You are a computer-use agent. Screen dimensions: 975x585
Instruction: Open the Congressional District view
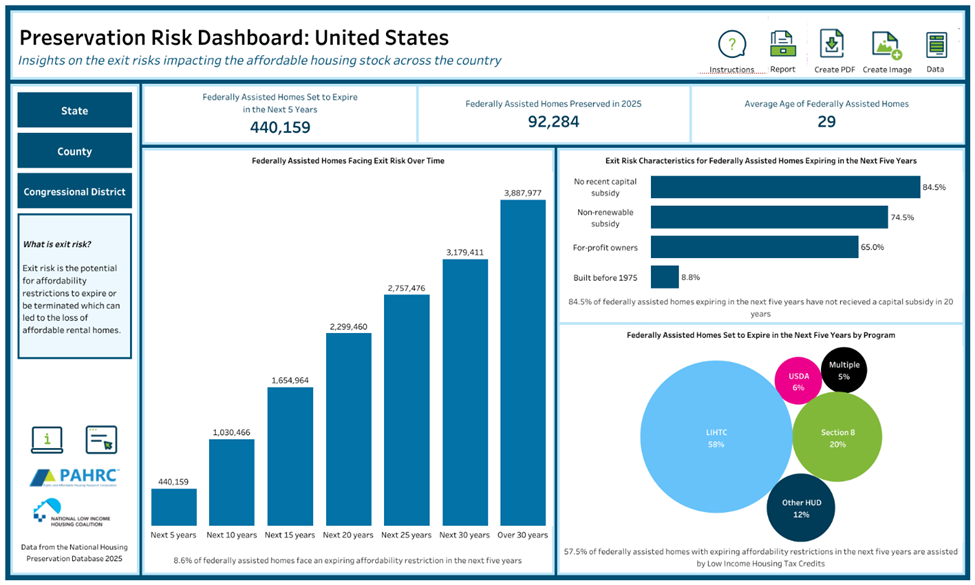(75, 191)
